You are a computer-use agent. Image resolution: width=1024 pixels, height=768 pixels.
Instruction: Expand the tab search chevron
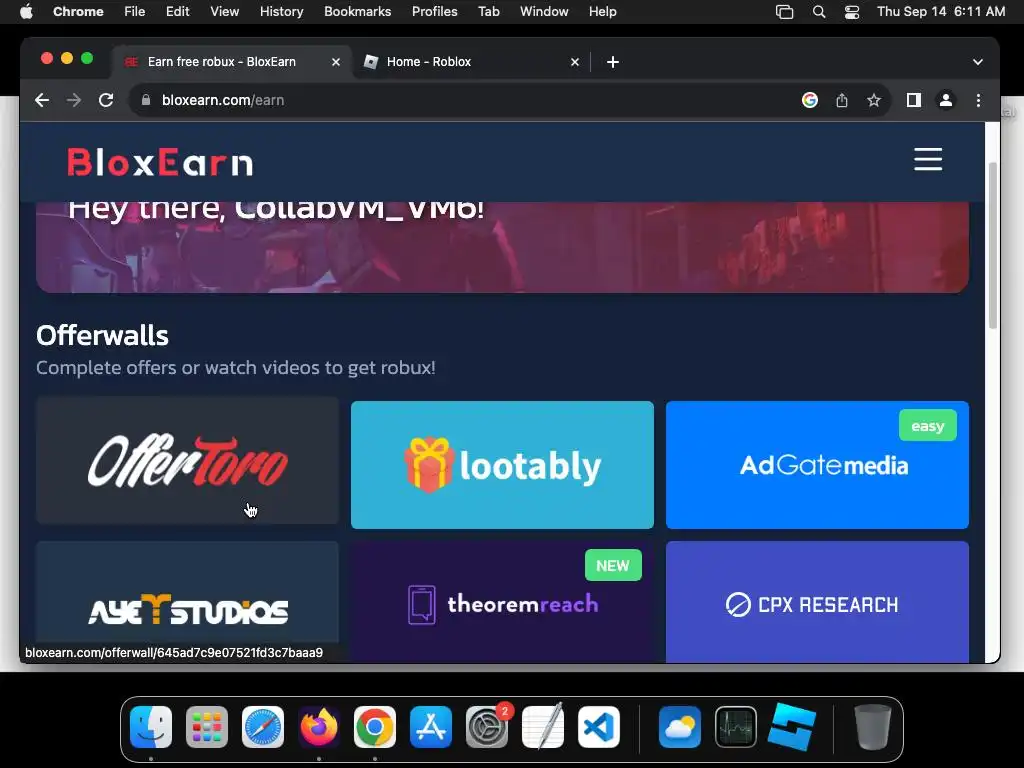pyautogui.click(x=978, y=61)
